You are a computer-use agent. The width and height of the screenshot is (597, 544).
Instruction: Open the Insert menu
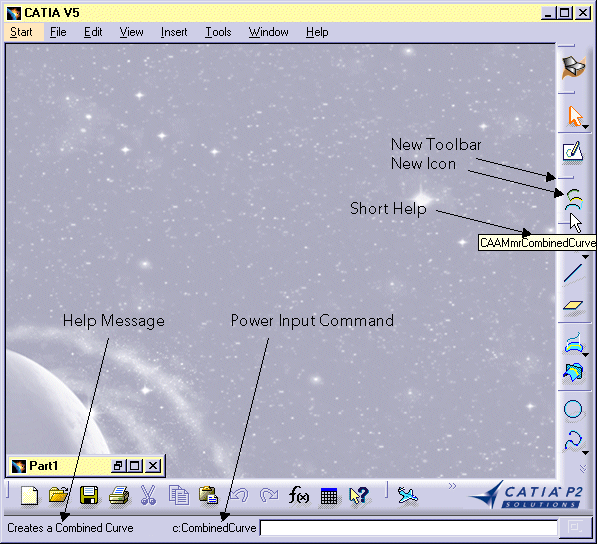click(174, 32)
